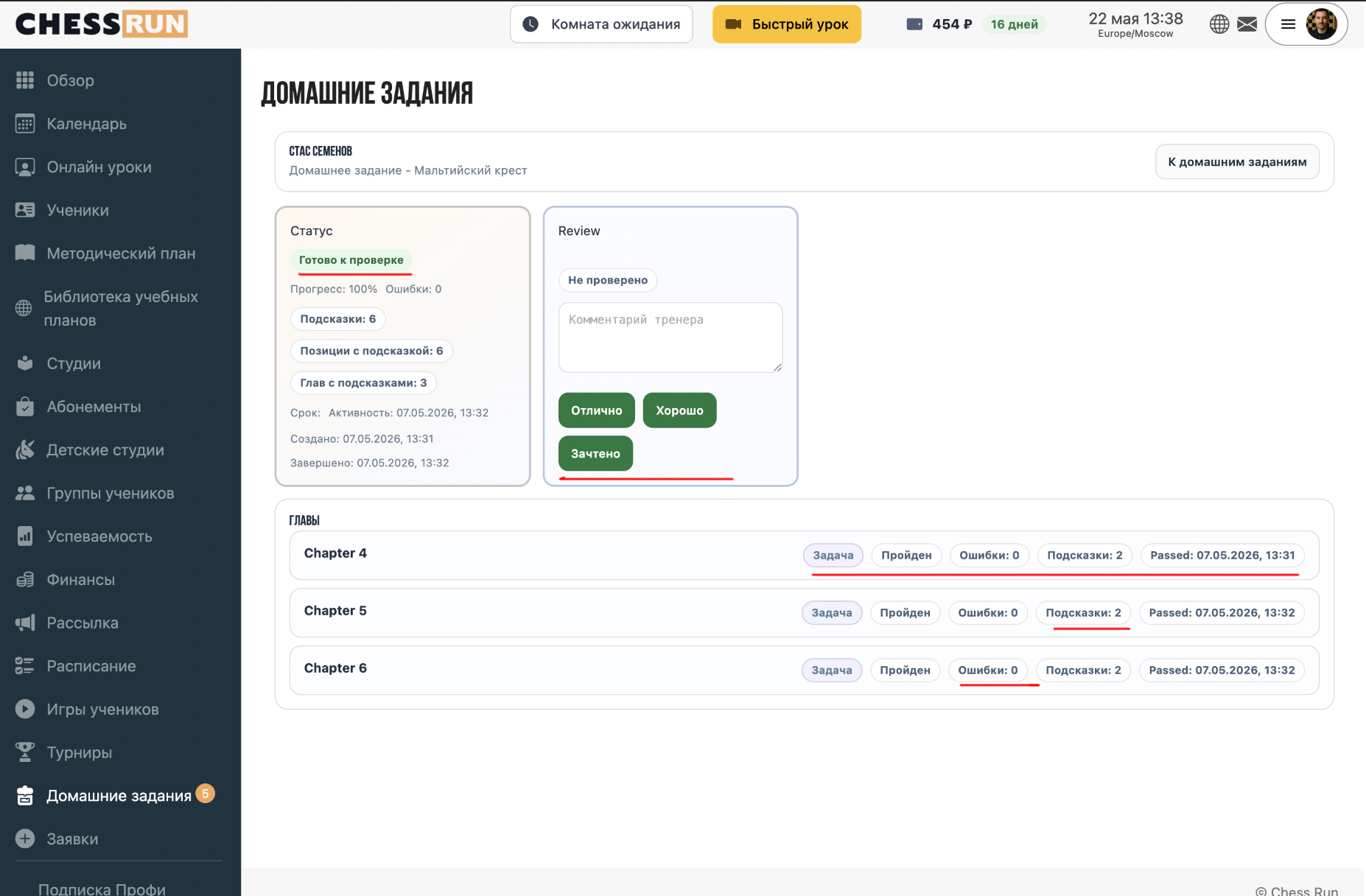Click the Ученики card icon

pos(25,210)
